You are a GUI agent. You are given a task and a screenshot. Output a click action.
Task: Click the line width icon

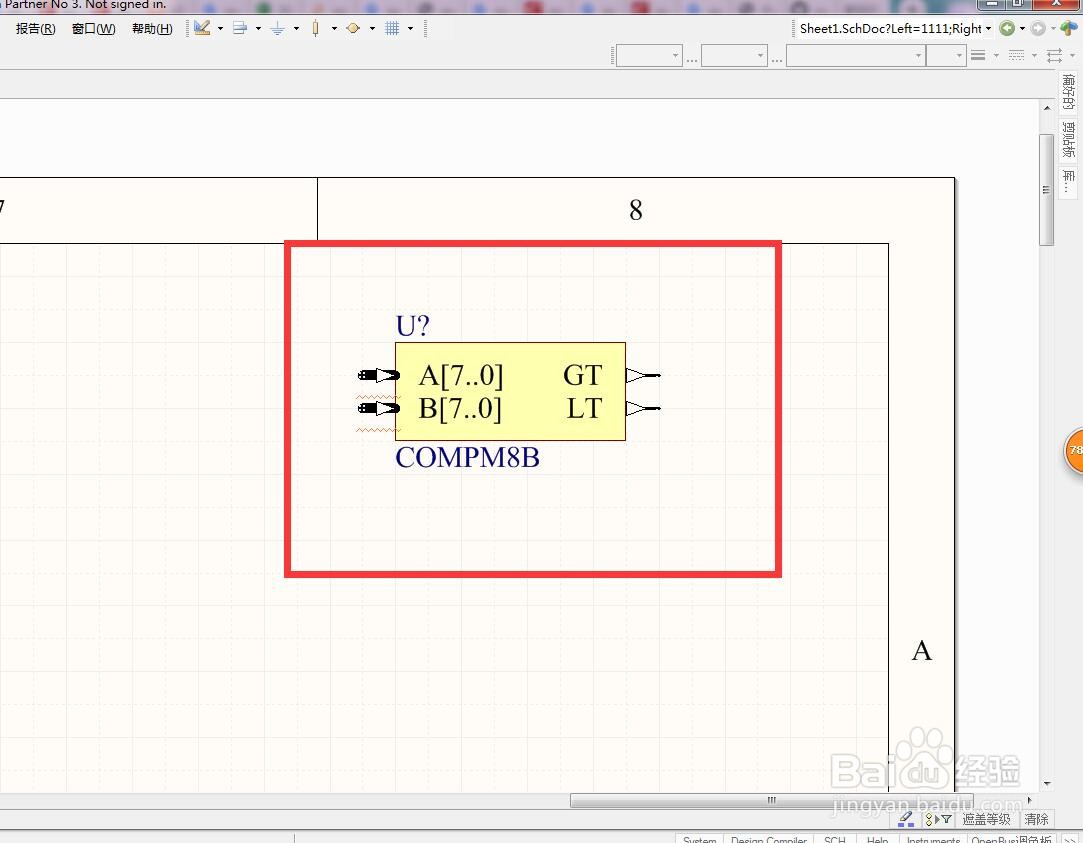click(978, 55)
